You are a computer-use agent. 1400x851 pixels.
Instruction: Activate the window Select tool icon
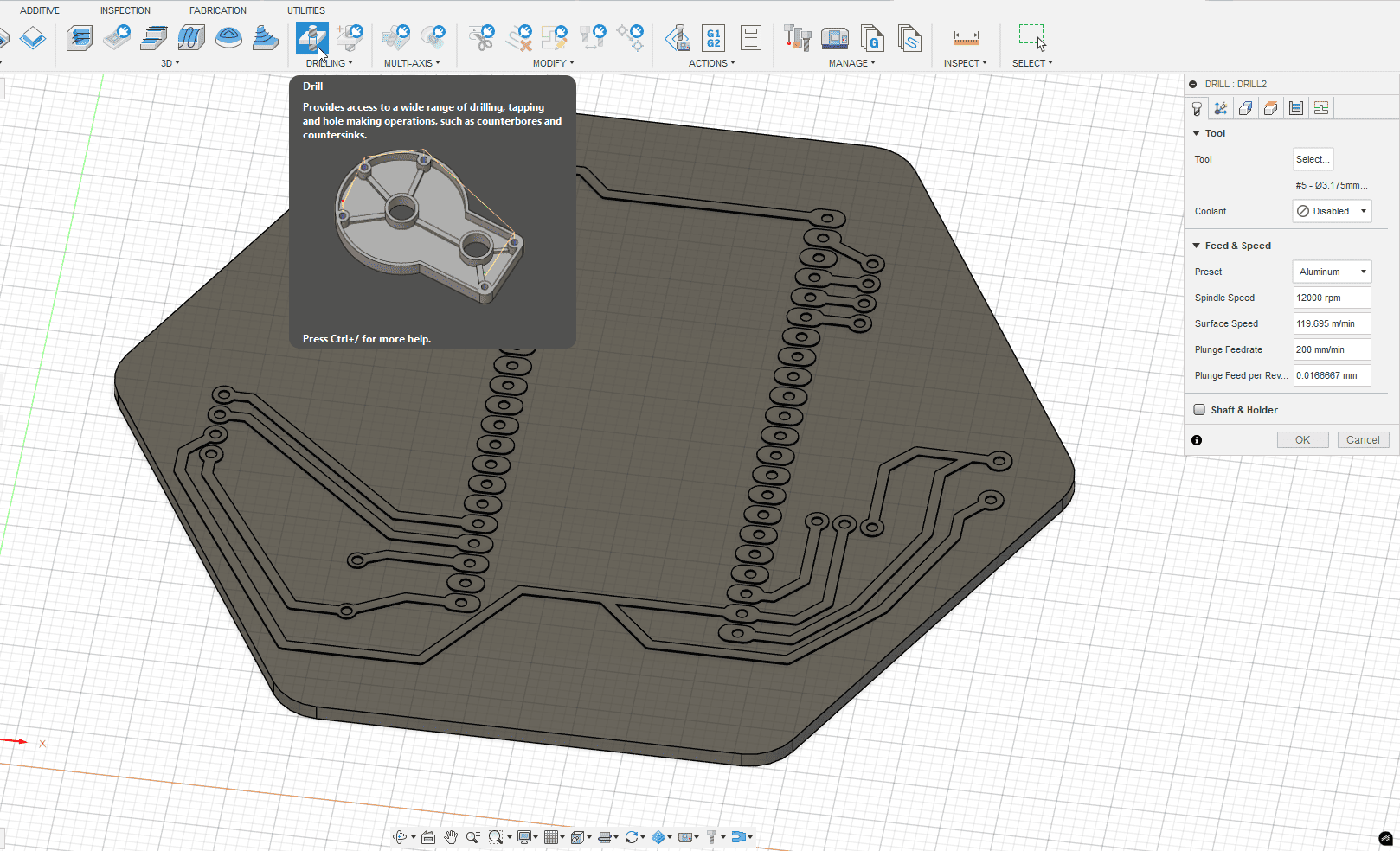[1031, 37]
